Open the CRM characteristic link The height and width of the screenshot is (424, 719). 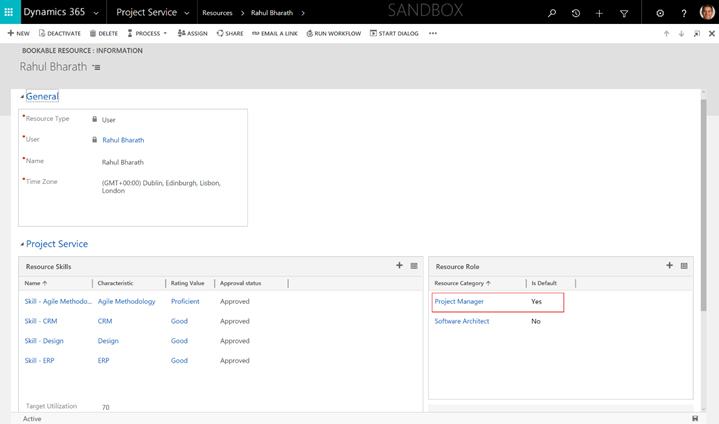click(105, 321)
